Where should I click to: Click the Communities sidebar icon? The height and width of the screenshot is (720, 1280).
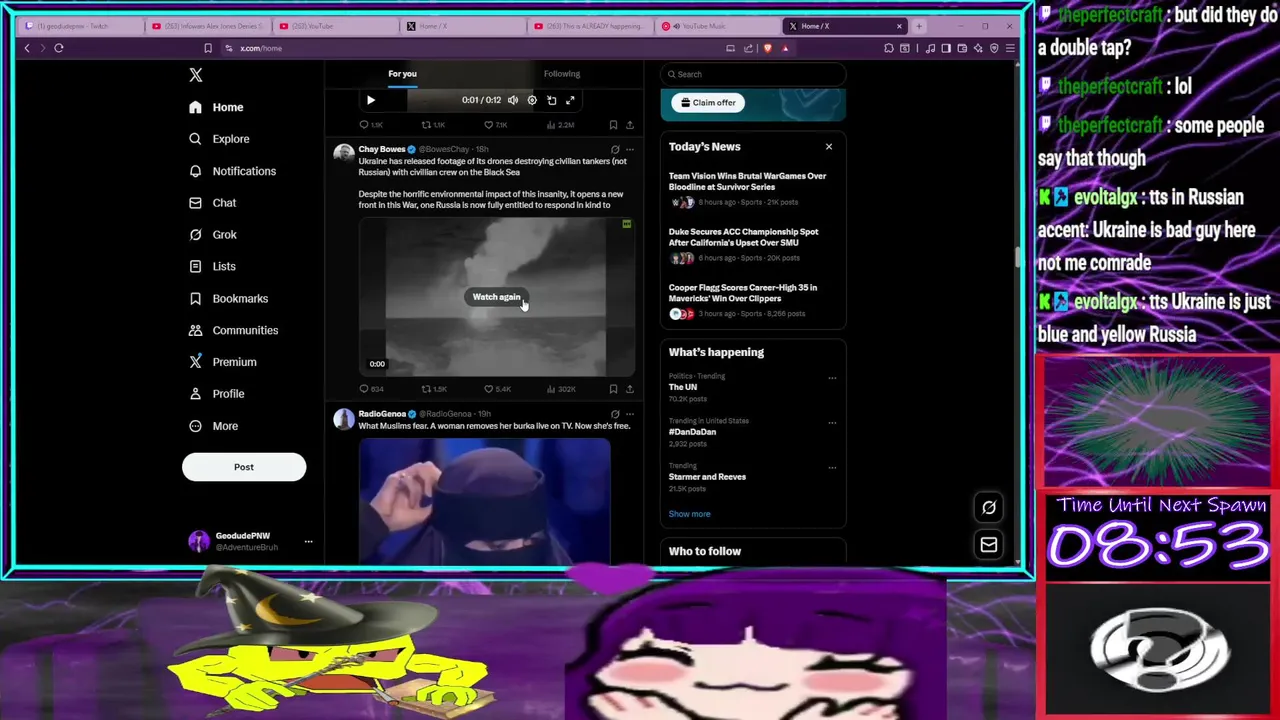tap(195, 330)
